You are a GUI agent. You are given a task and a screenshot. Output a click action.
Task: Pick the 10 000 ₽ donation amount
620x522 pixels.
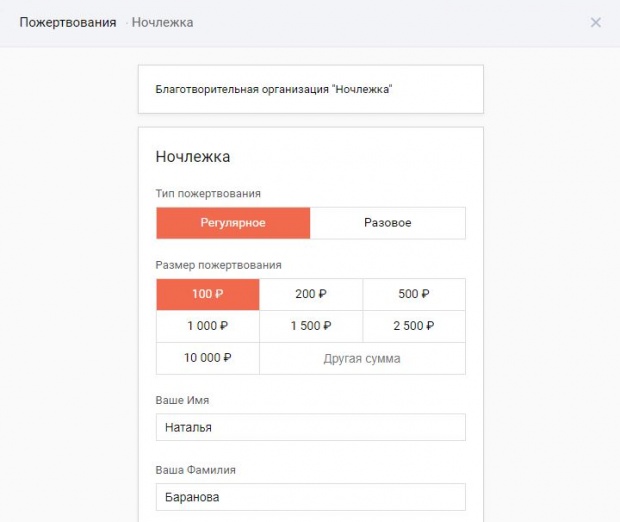[x=207, y=358]
